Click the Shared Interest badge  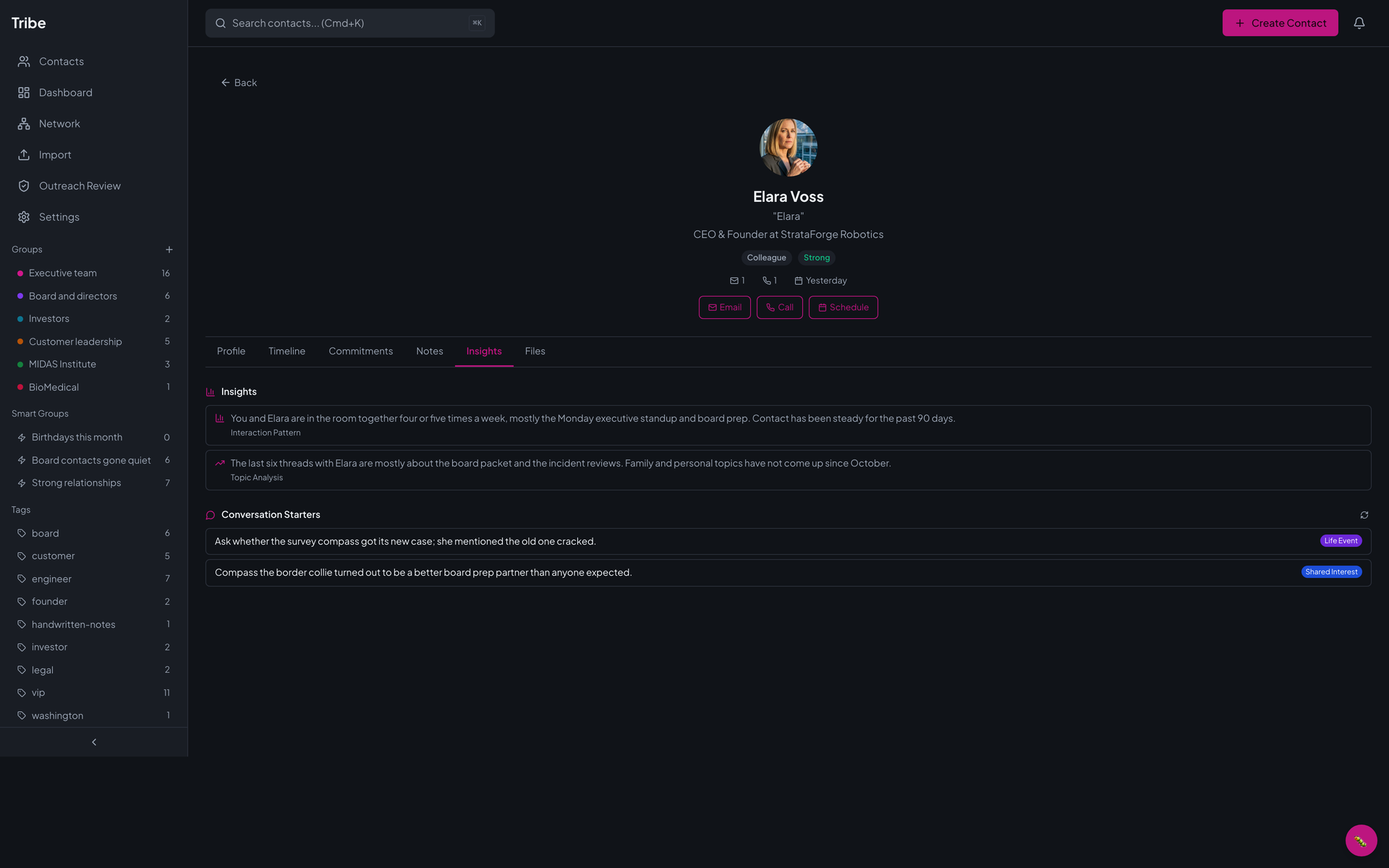click(1331, 572)
